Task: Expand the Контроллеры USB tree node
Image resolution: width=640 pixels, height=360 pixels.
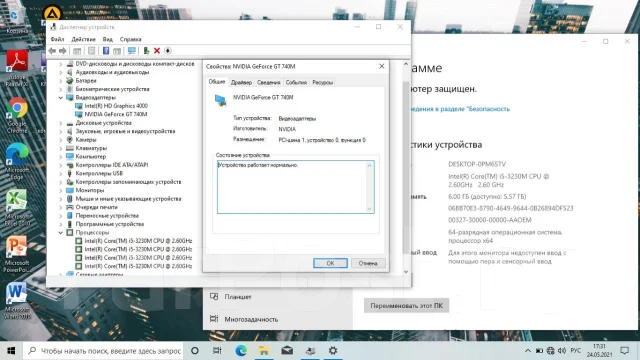Action: point(61,173)
